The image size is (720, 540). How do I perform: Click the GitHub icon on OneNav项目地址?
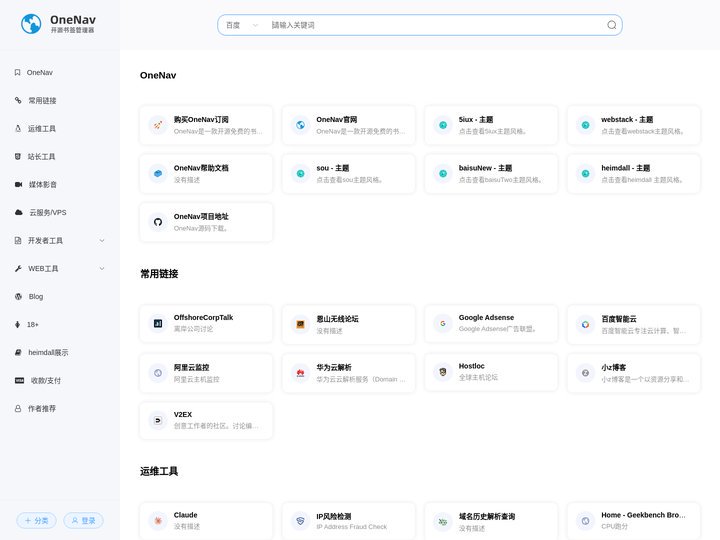pyautogui.click(x=158, y=222)
